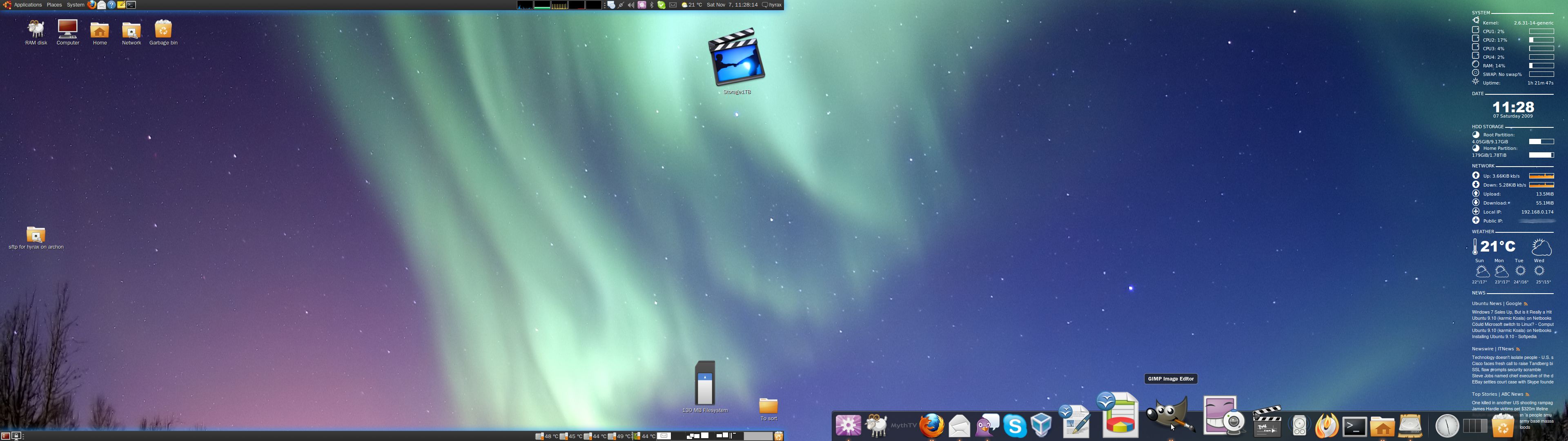The height and width of the screenshot is (441, 1568).
Task: Click the purple sunburst tray icon
Action: point(642,5)
